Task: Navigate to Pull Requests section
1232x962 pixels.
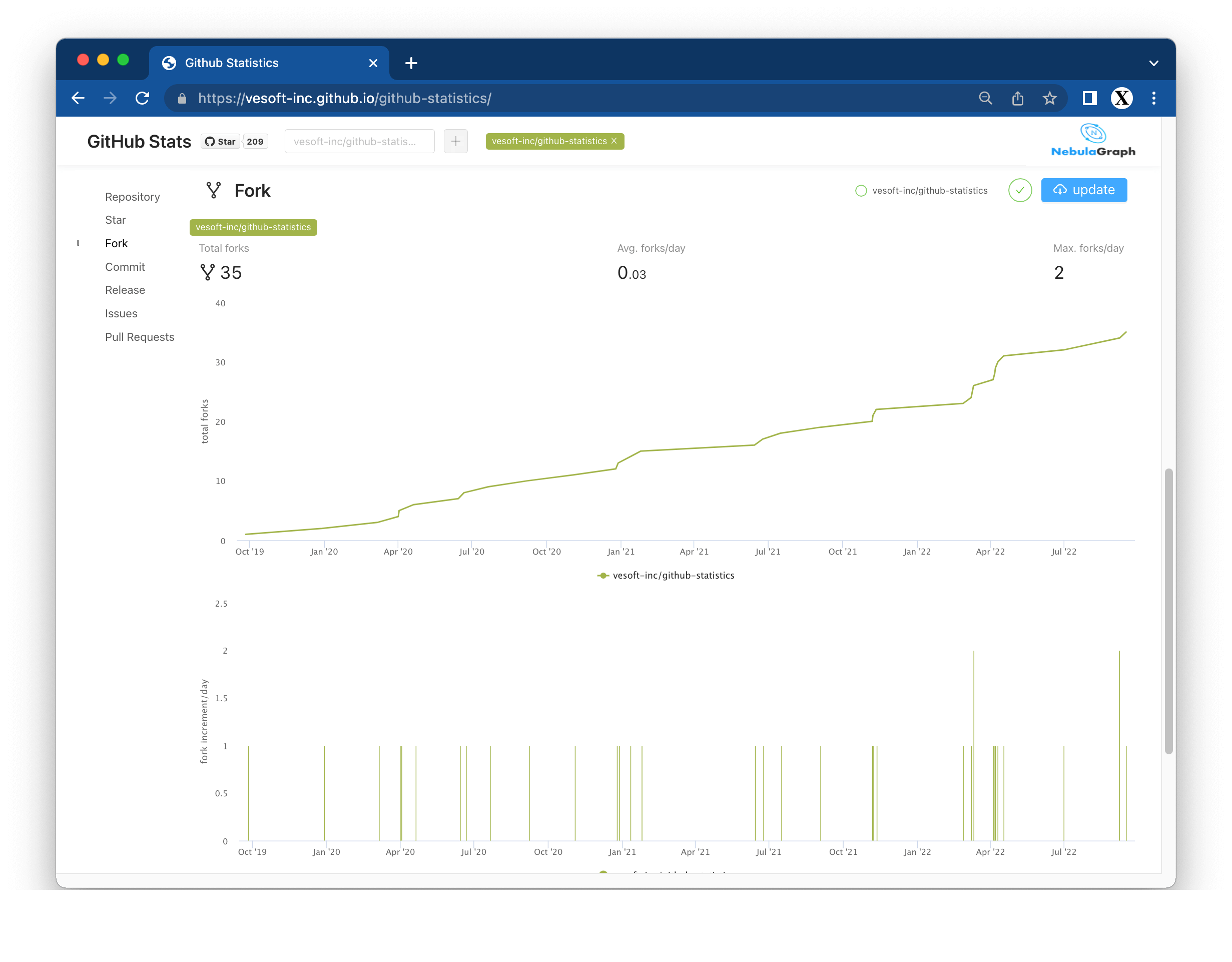Action: [x=139, y=337]
